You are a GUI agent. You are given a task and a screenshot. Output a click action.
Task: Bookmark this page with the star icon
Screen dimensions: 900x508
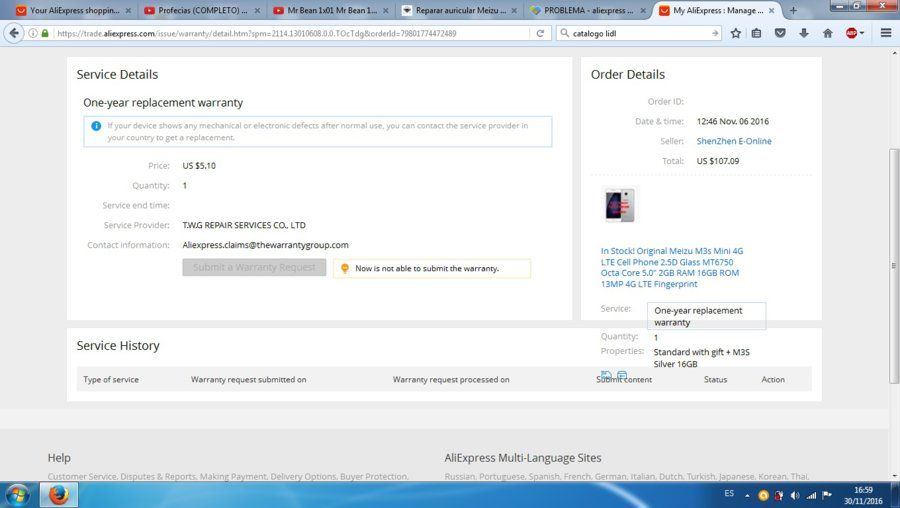[736, 33]
